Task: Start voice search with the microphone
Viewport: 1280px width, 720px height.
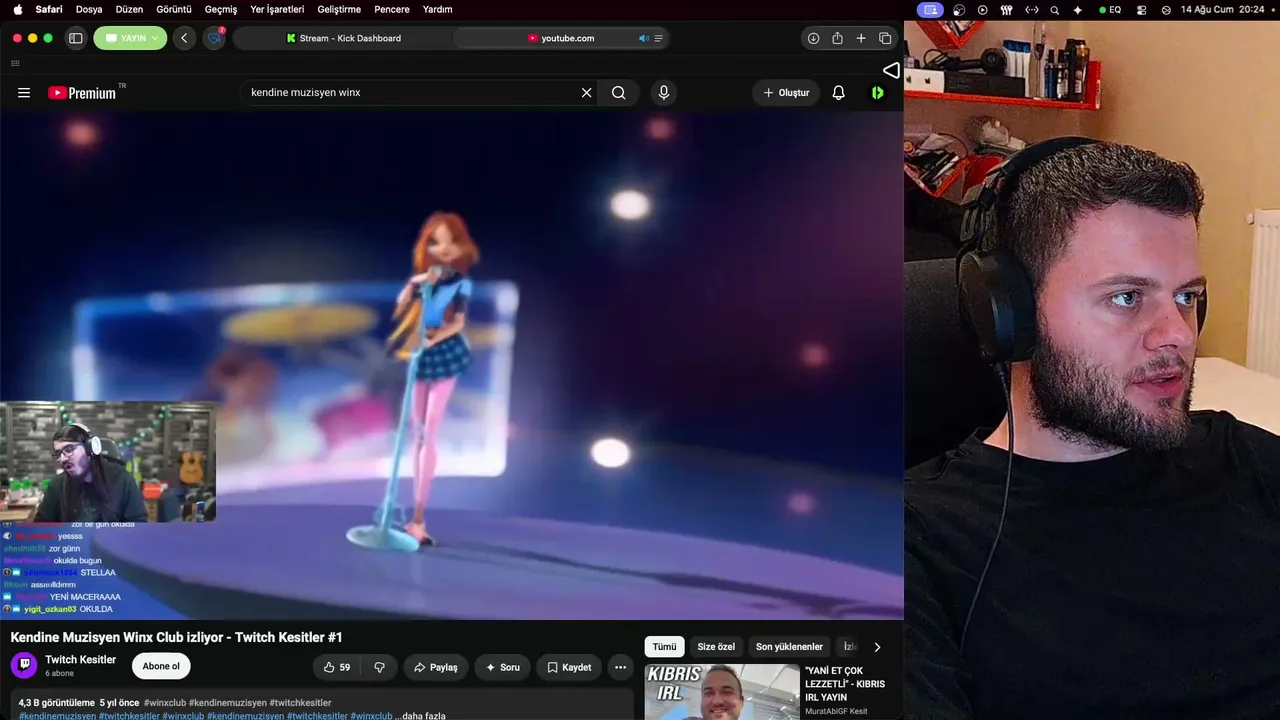Action: 663,93
